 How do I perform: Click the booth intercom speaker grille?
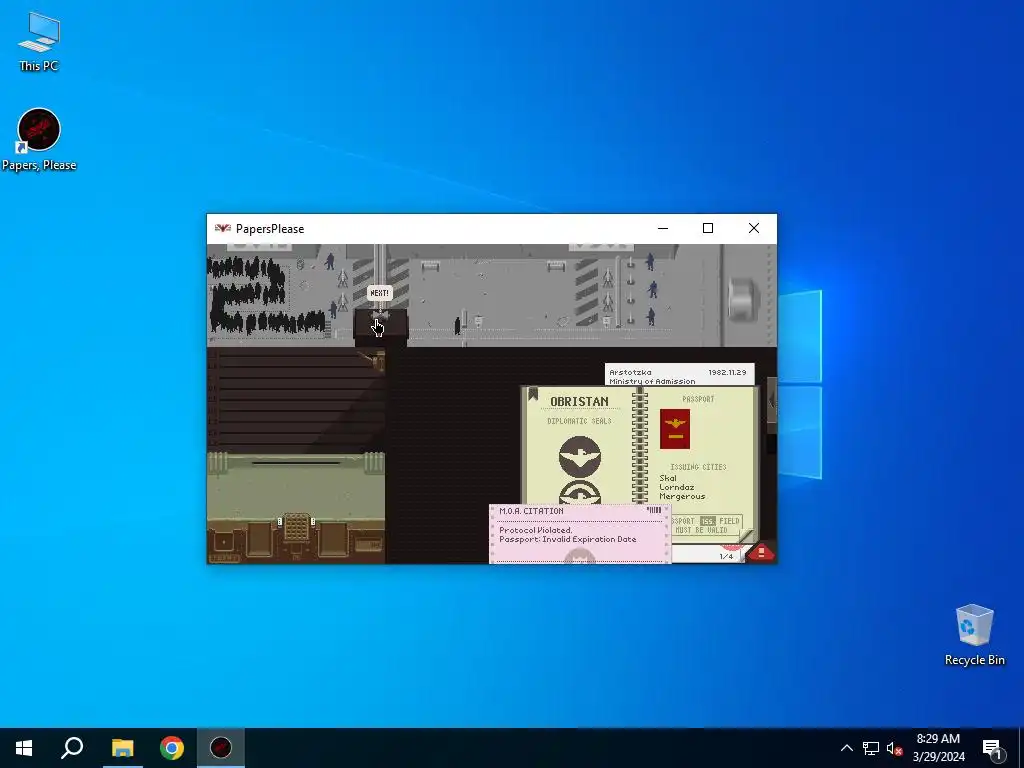pyautogui.click(x=296, y=526)
